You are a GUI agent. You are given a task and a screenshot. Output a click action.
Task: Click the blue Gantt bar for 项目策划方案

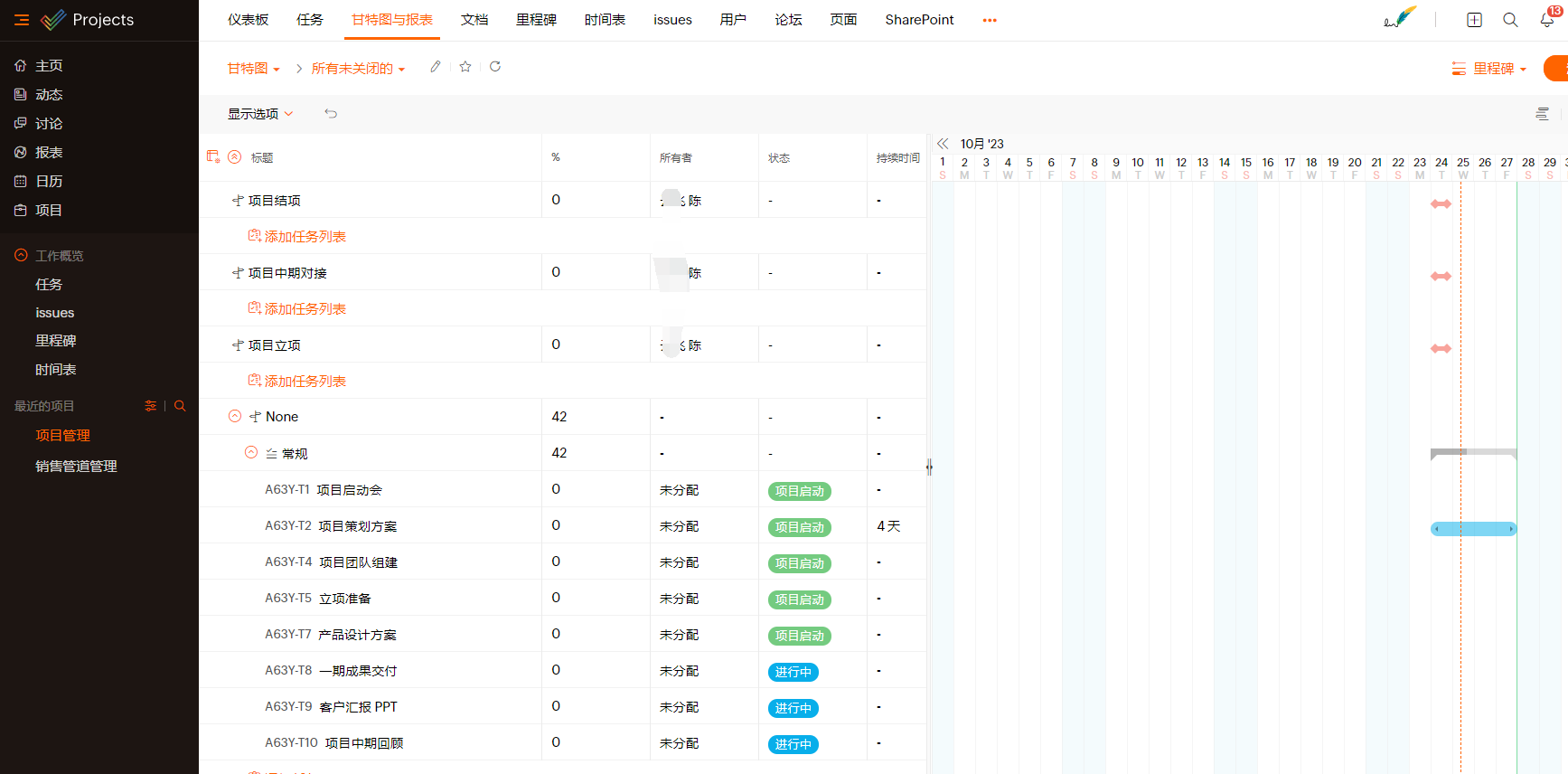[x=1473, y=529]
